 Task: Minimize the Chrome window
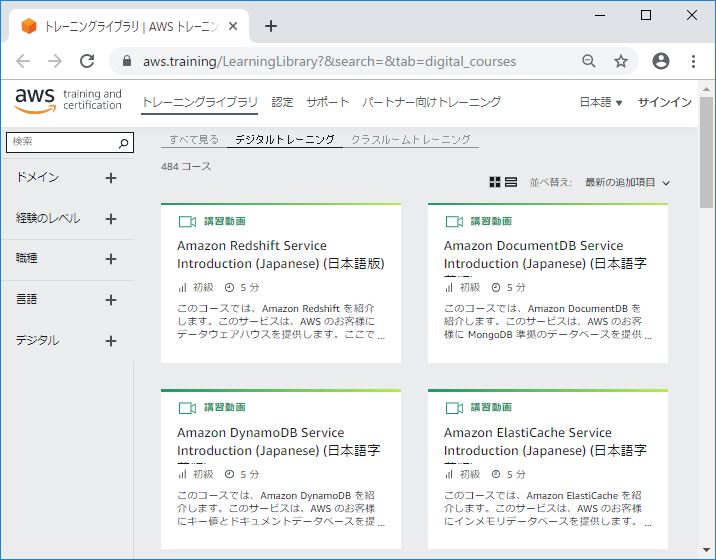coord(600,16)
